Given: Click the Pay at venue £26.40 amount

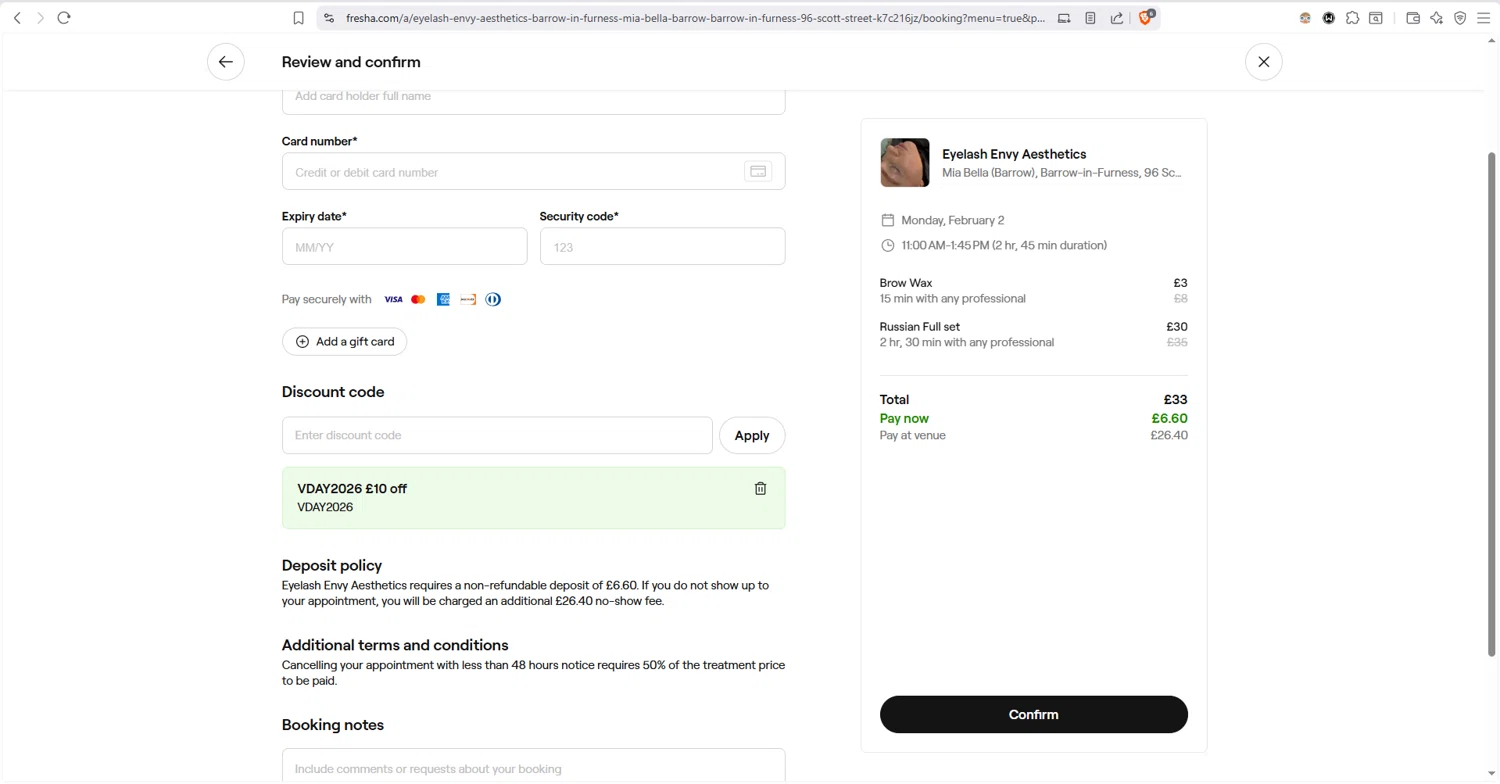Looking at the screenshot, I should (x=1169, y=436).
